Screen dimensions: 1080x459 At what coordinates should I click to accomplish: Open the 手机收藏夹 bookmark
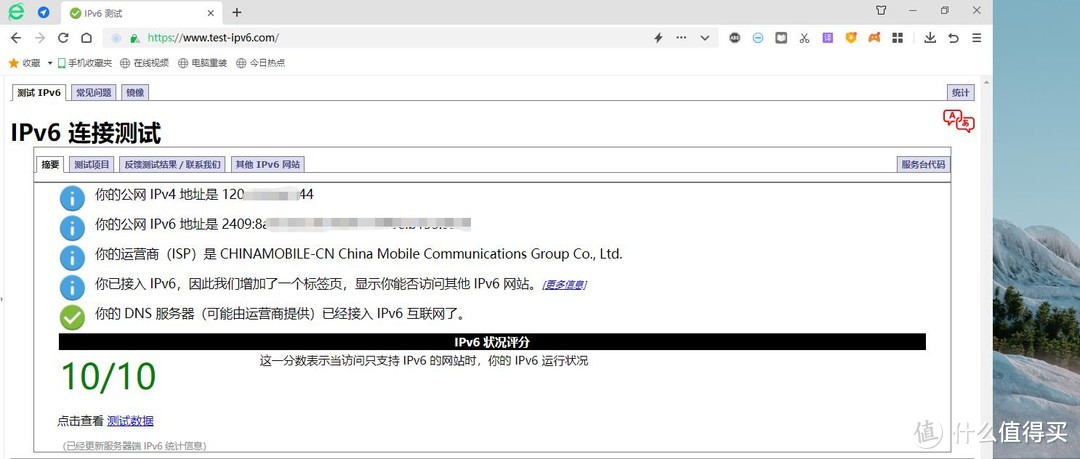85,63
